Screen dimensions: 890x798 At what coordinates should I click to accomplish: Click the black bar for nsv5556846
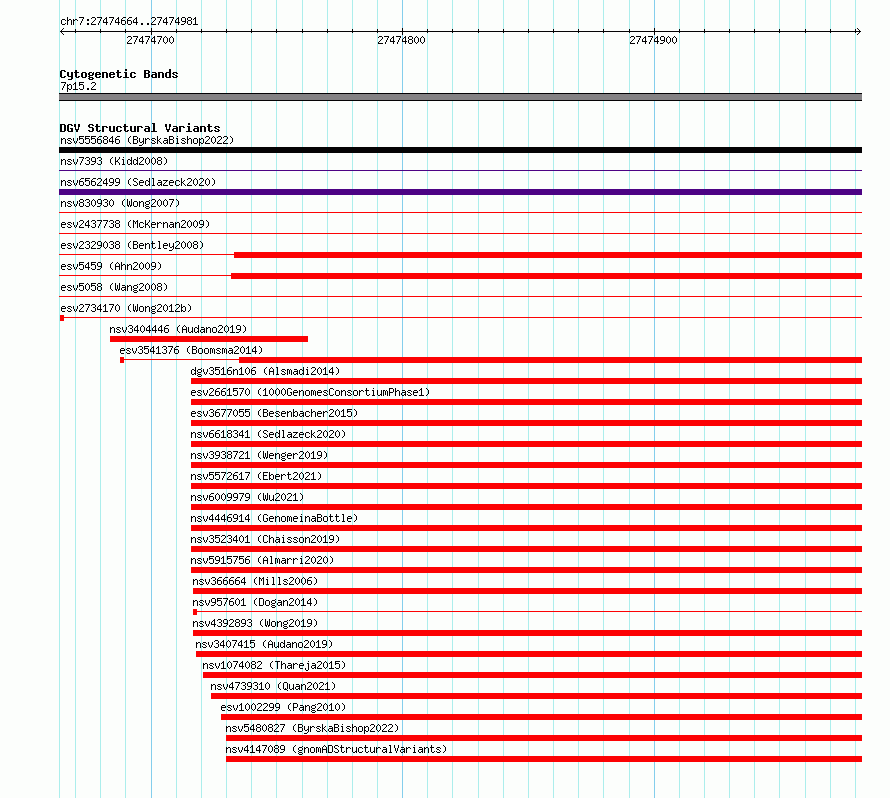click(x=460, y=150)
